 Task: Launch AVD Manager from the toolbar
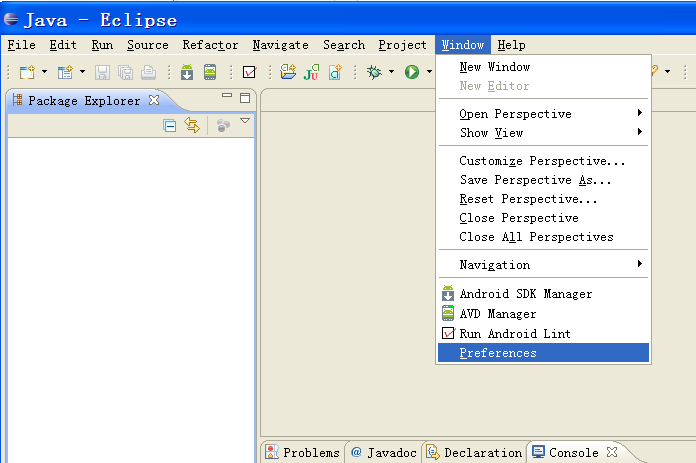210,72
